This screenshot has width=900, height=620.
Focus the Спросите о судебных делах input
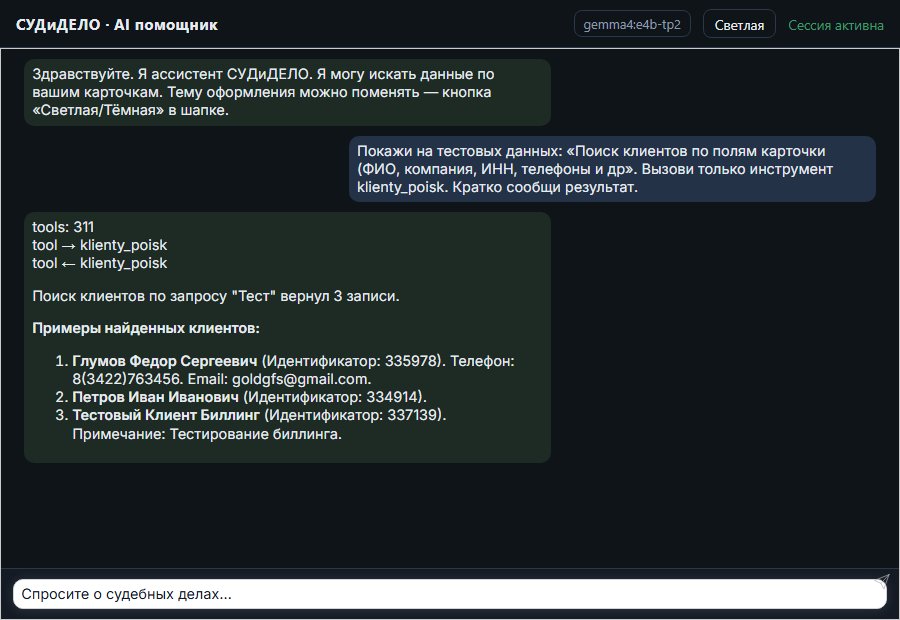pyautogui.click(x=449, y=594)
